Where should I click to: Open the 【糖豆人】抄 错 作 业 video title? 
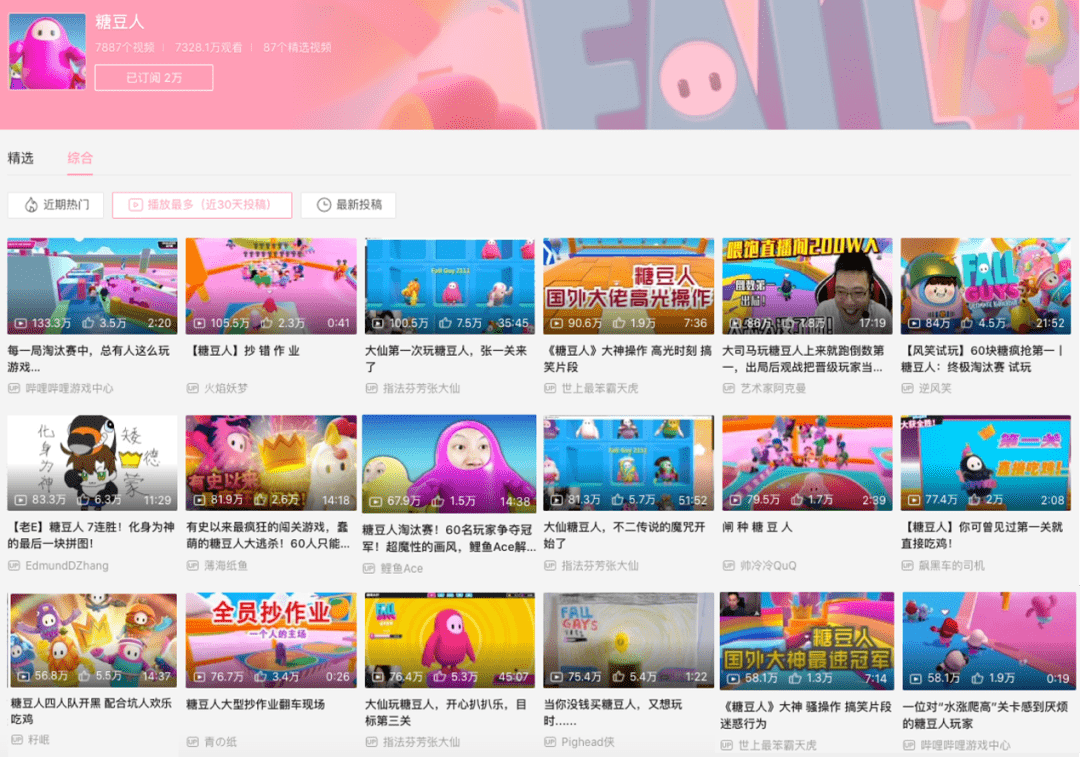(243, 351)
